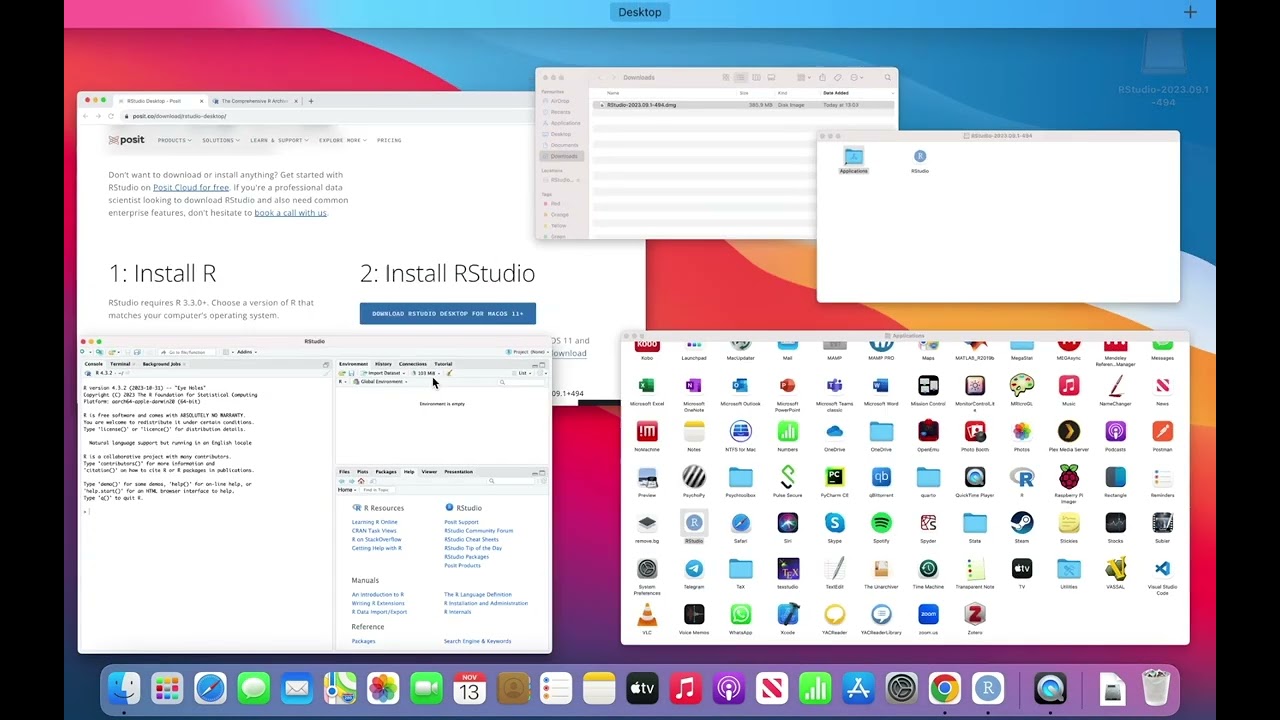Follow the Posit Cloud for free link

[191, 187]
